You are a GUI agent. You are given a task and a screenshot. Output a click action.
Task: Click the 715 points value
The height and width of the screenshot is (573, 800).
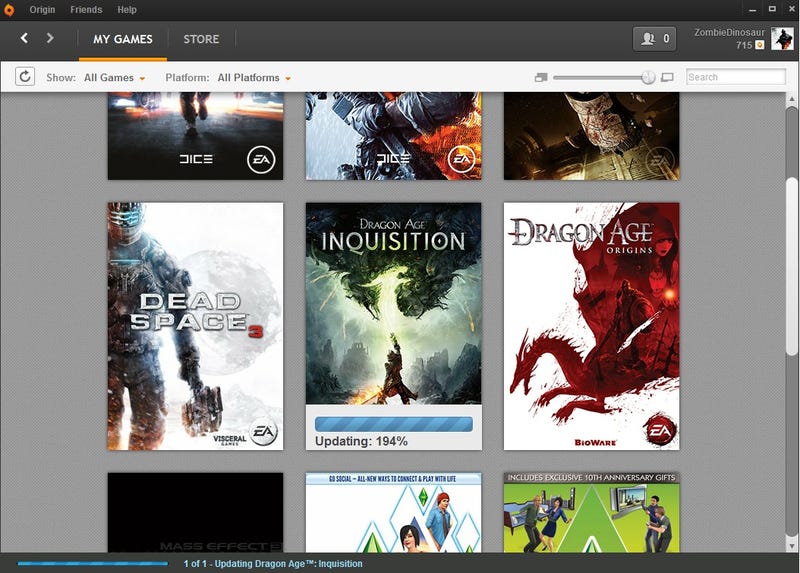click(743, 45)
